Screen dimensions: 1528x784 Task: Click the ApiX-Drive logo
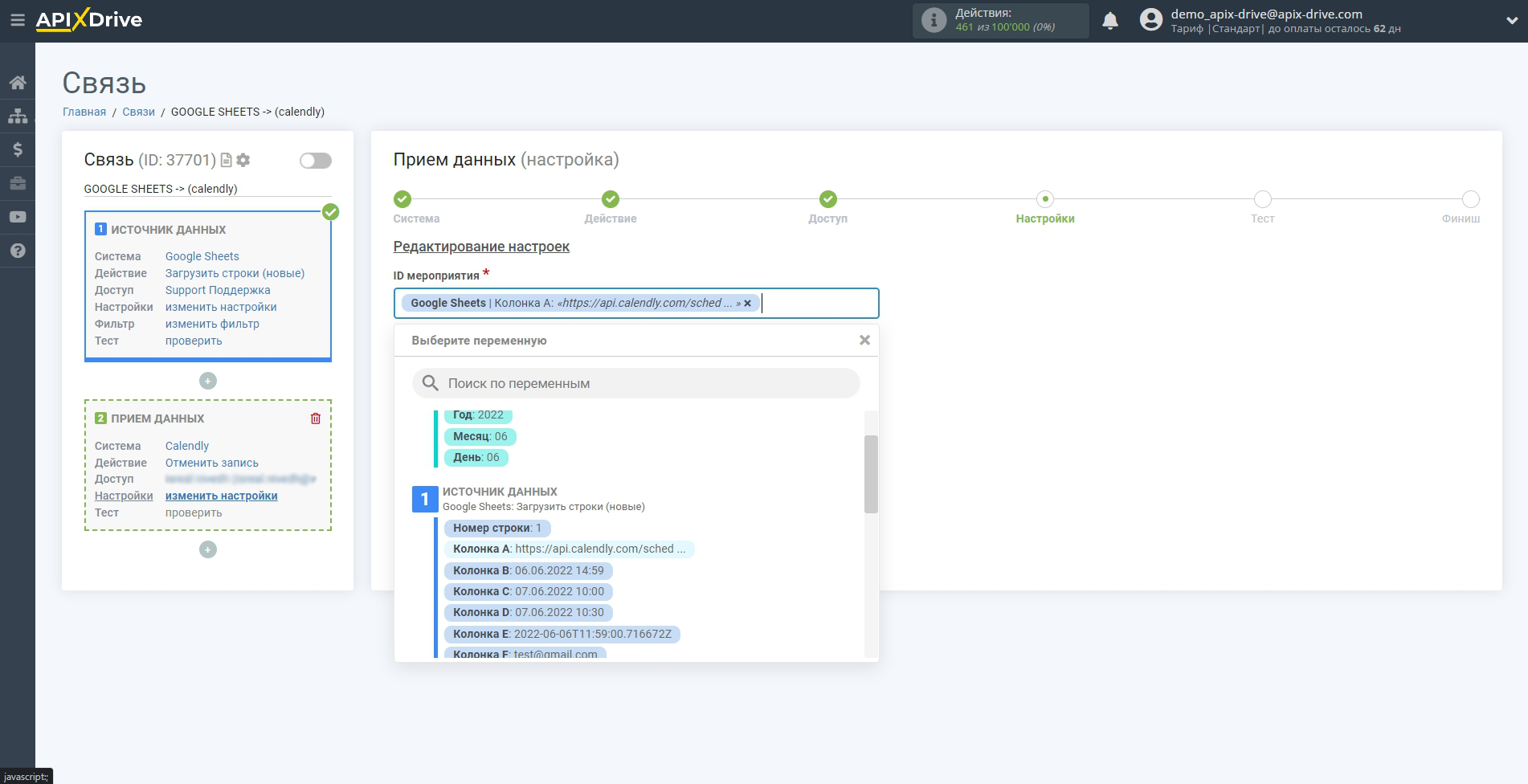[89, 20]
